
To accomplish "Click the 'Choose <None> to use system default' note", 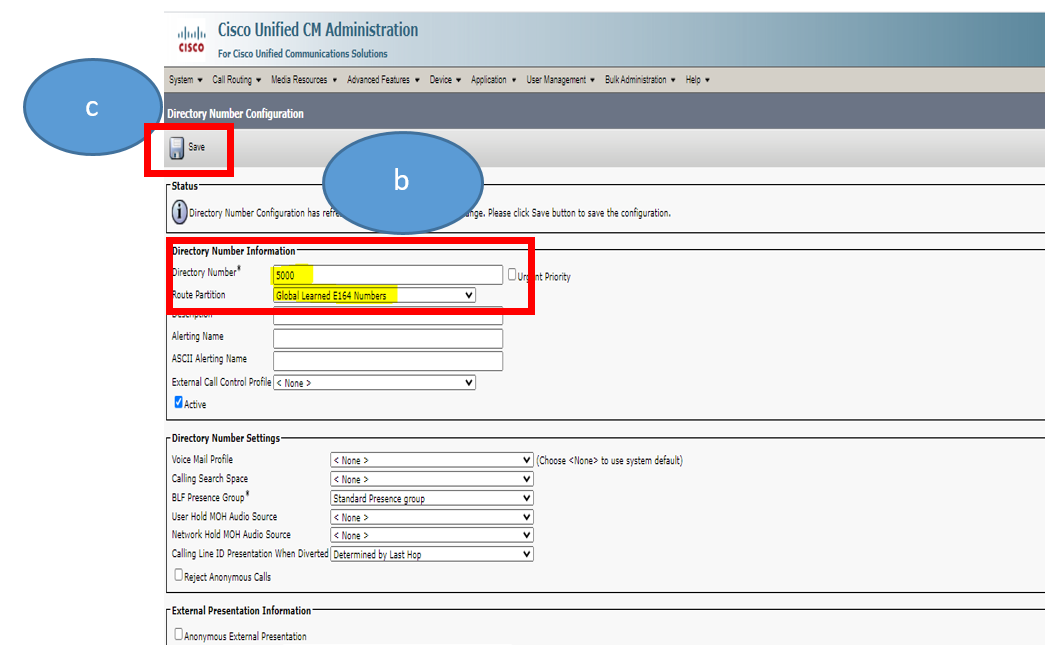I will point(610,460).
